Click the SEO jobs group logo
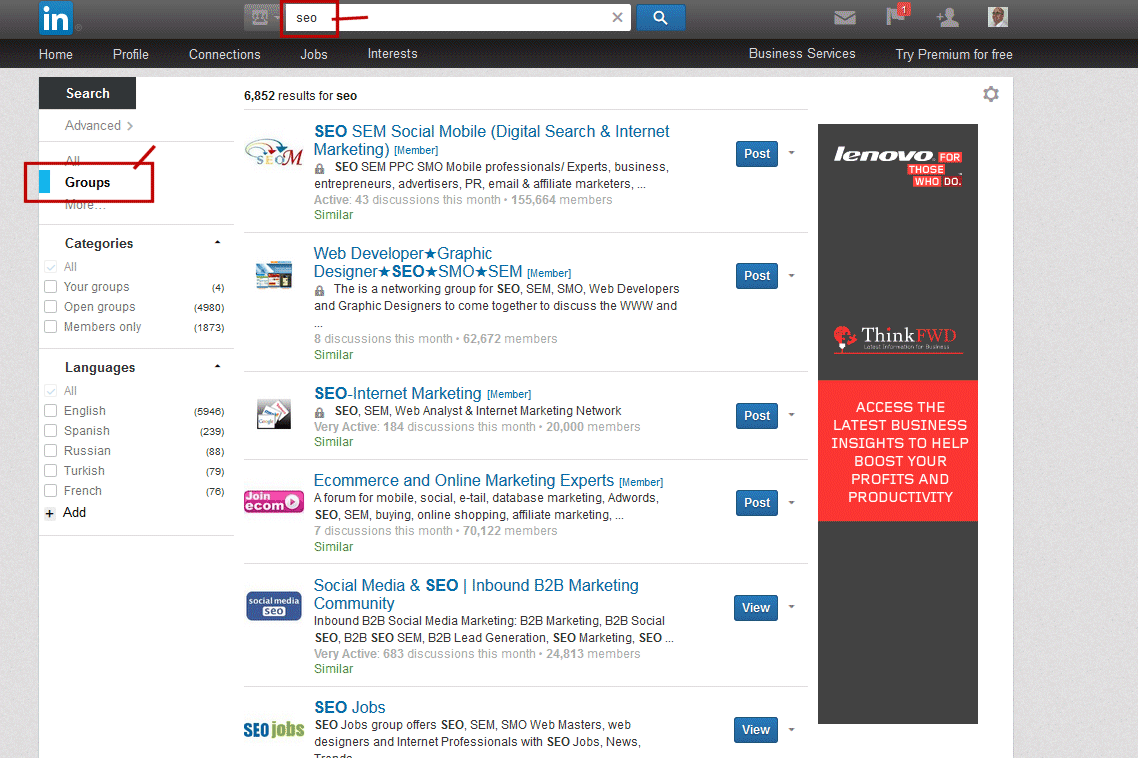This screenshot has height=758, width=1138. coord(274,729)
